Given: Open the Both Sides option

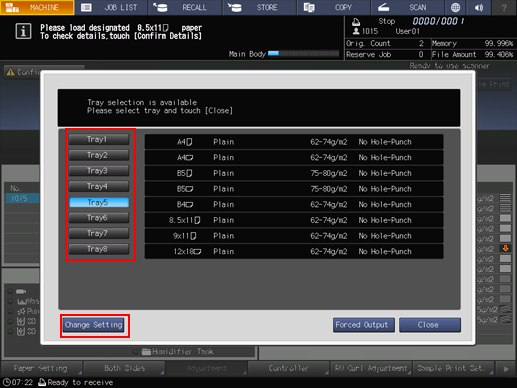Looking at the screenshot, I should 124,368.
